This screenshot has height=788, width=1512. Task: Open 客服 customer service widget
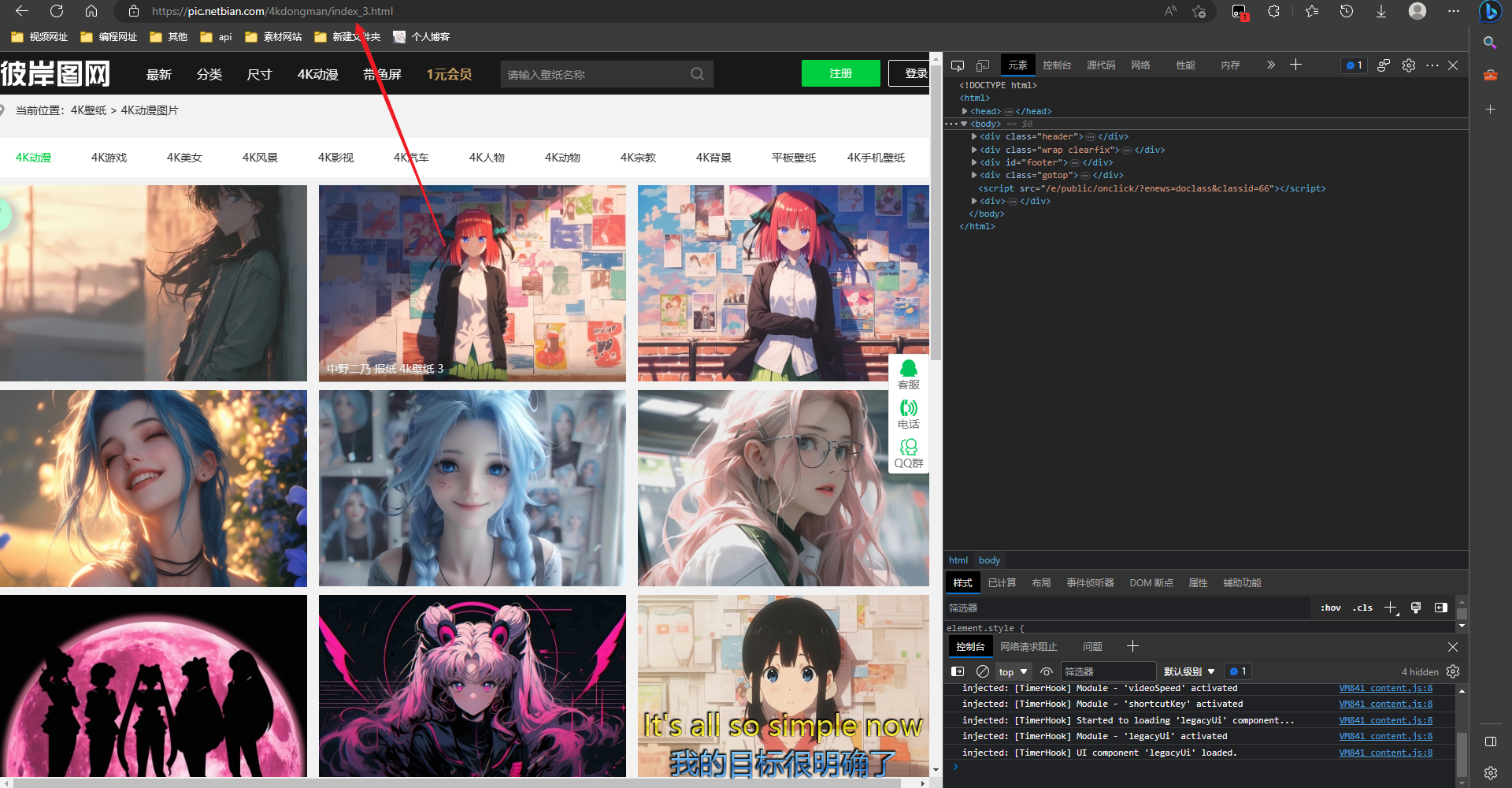click(909, 374)
